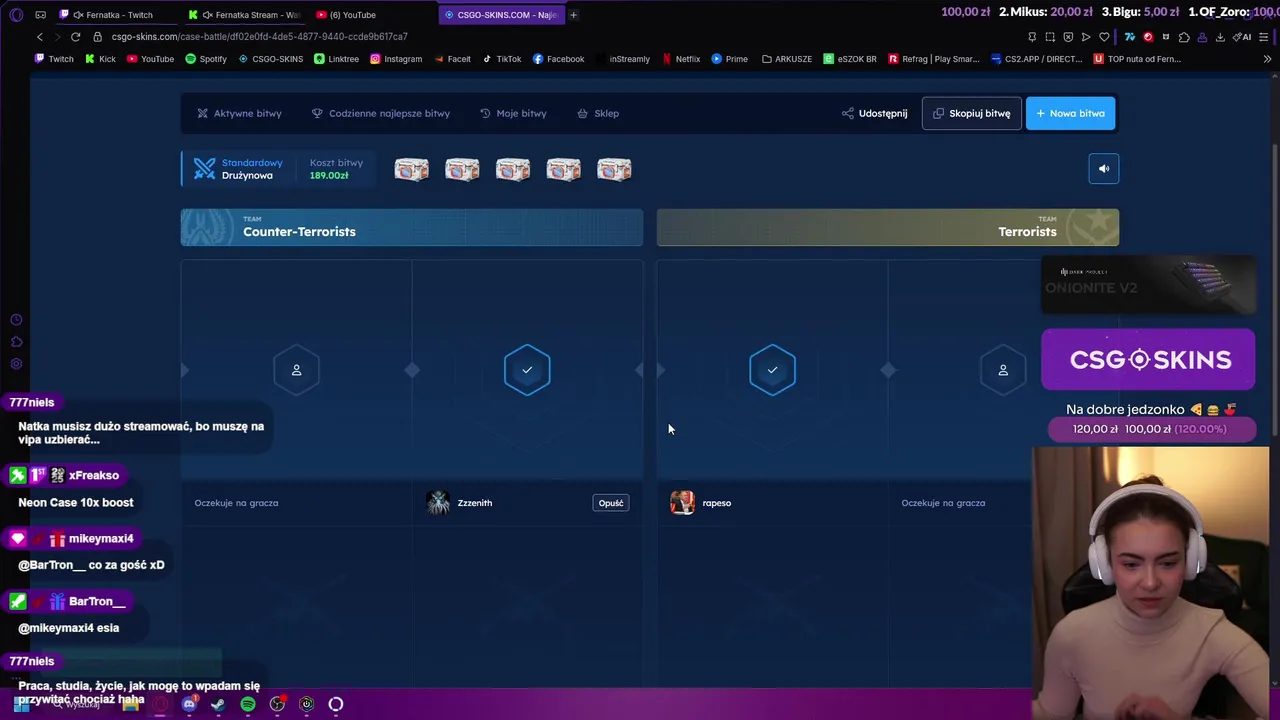Open the Faceit bookmark
Viewport: 1280px width, 720px height.
tap(452, 59)
